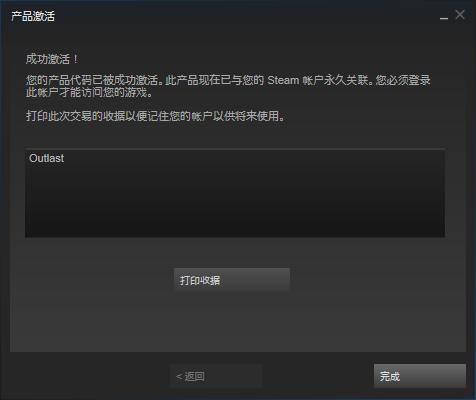Go back using the < 返回 button
The height and width of the screenshot is (400, 476).
tap(216, 376)
